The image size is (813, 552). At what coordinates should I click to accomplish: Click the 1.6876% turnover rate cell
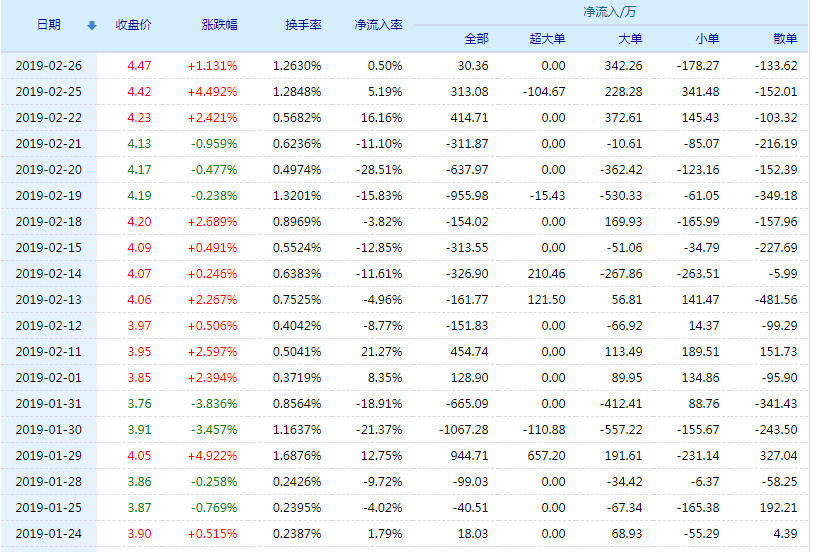[297, 456]
